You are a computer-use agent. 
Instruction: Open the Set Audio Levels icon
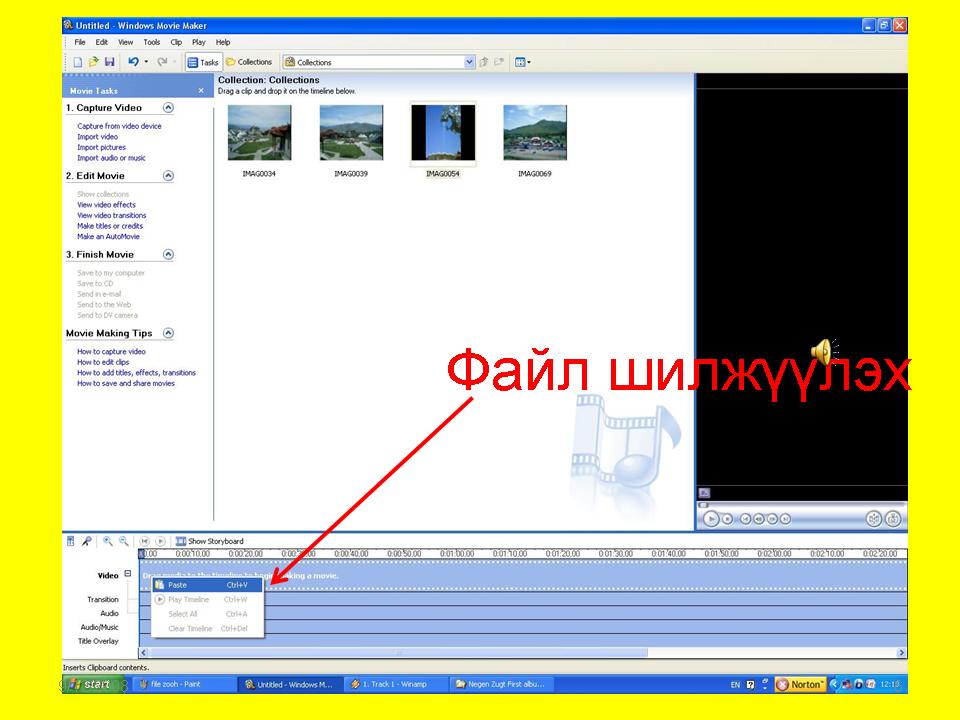(71, 541)
